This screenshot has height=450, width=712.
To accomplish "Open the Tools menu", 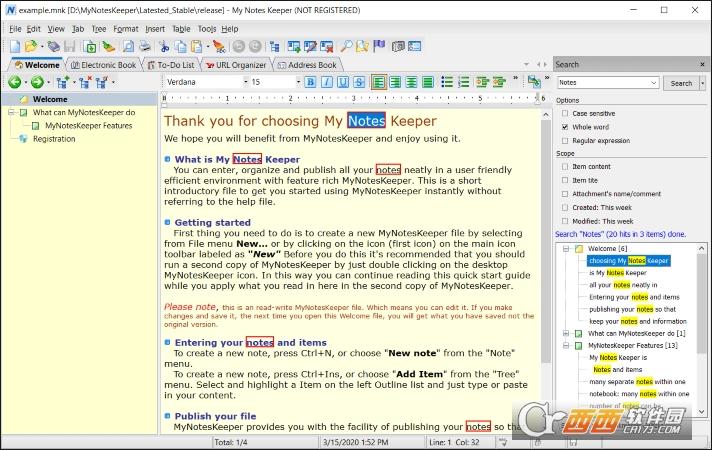I will (207, 29).
